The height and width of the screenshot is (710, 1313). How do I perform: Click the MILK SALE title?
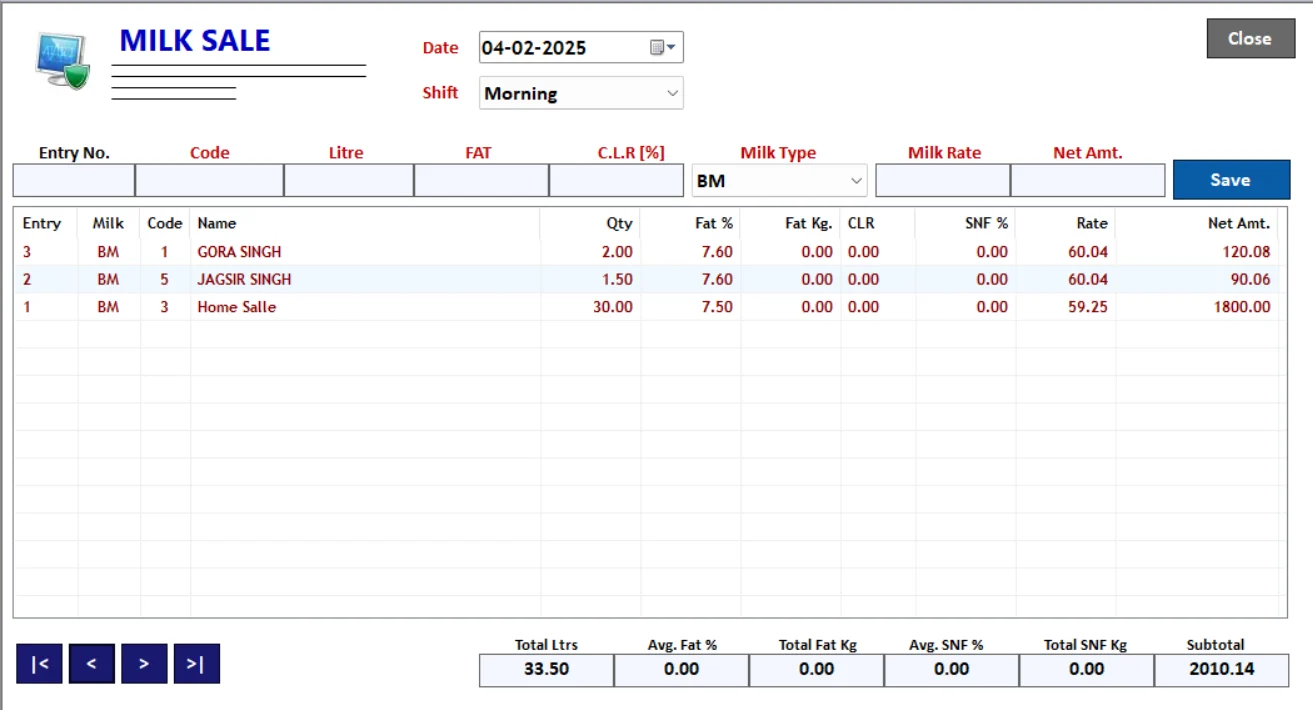195,40
